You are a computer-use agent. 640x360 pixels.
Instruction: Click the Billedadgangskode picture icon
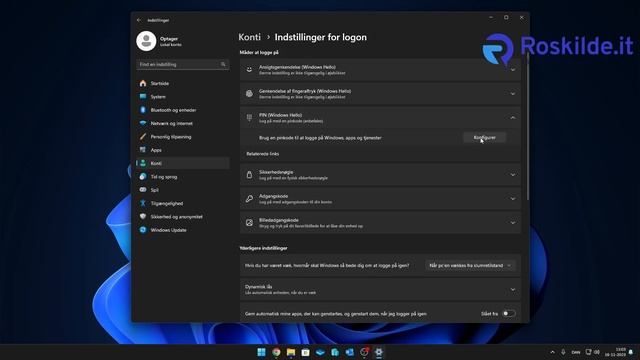[x=249, y=223]
